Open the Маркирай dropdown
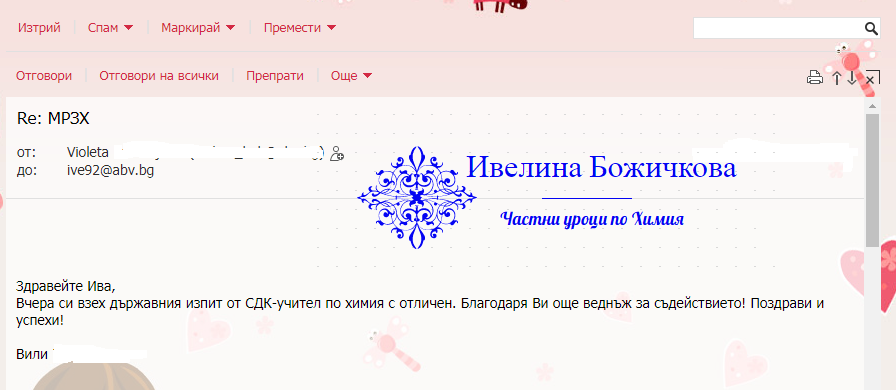Screen dimensions: 896x390 (x=198, y=27)
